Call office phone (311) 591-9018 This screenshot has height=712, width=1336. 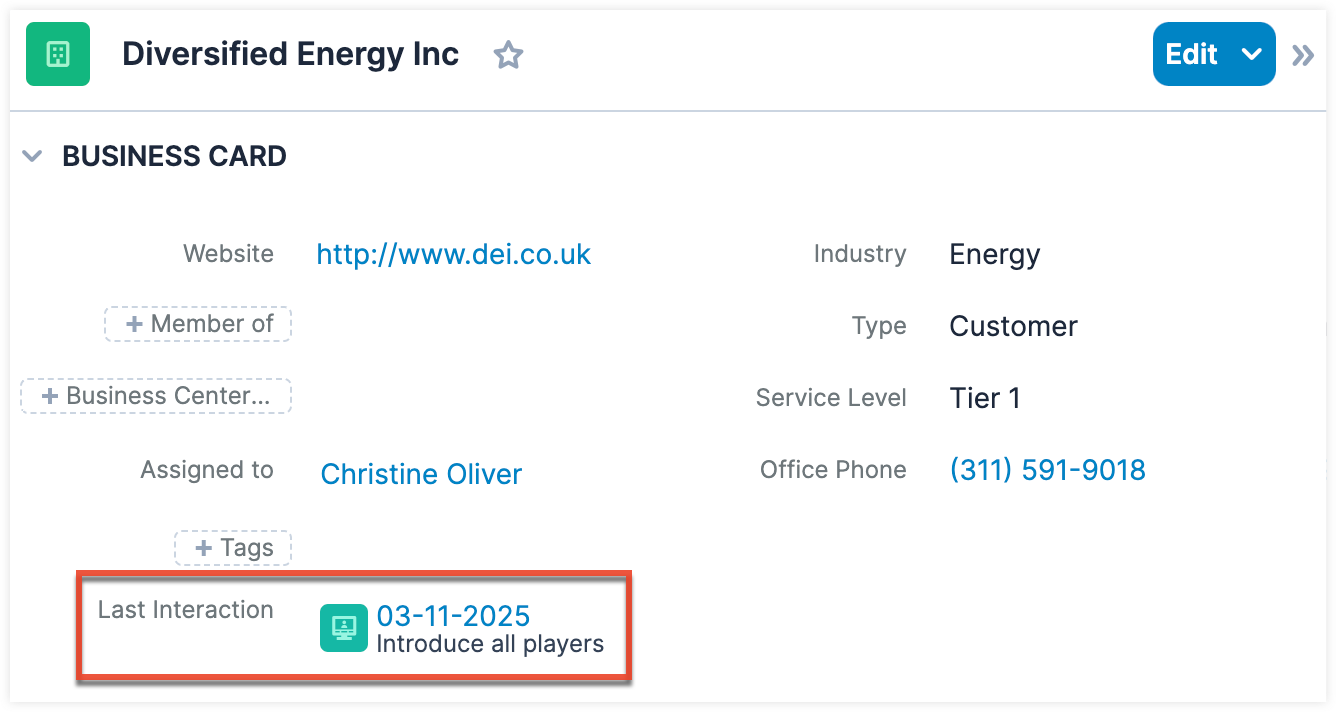(x=1047, y=470)
